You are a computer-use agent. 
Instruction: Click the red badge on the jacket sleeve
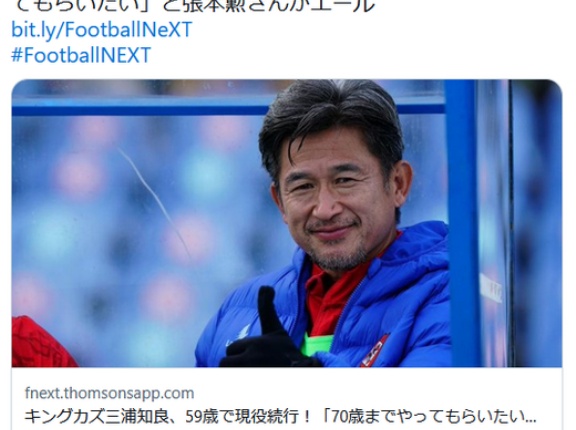(x=375, y=351)
